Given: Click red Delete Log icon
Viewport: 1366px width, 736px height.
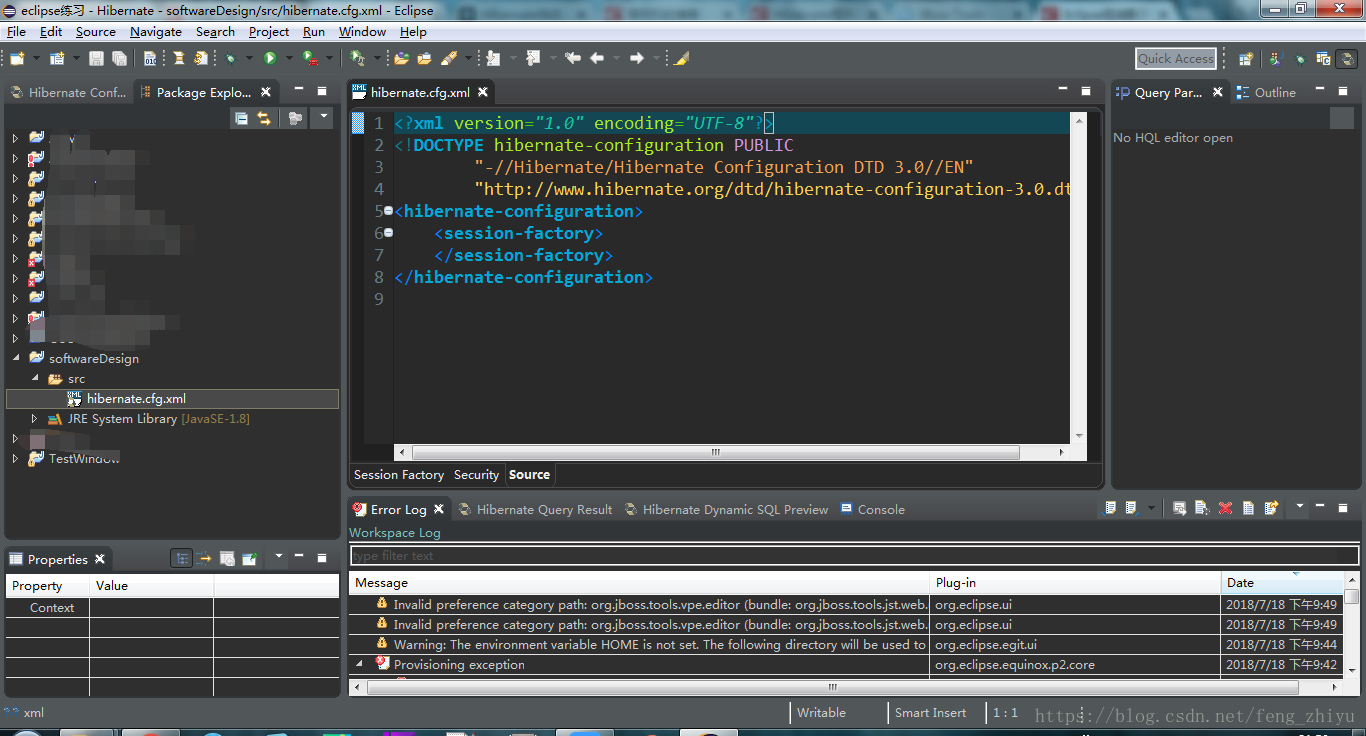Looking at the screenshot, I should point(1225,508).
